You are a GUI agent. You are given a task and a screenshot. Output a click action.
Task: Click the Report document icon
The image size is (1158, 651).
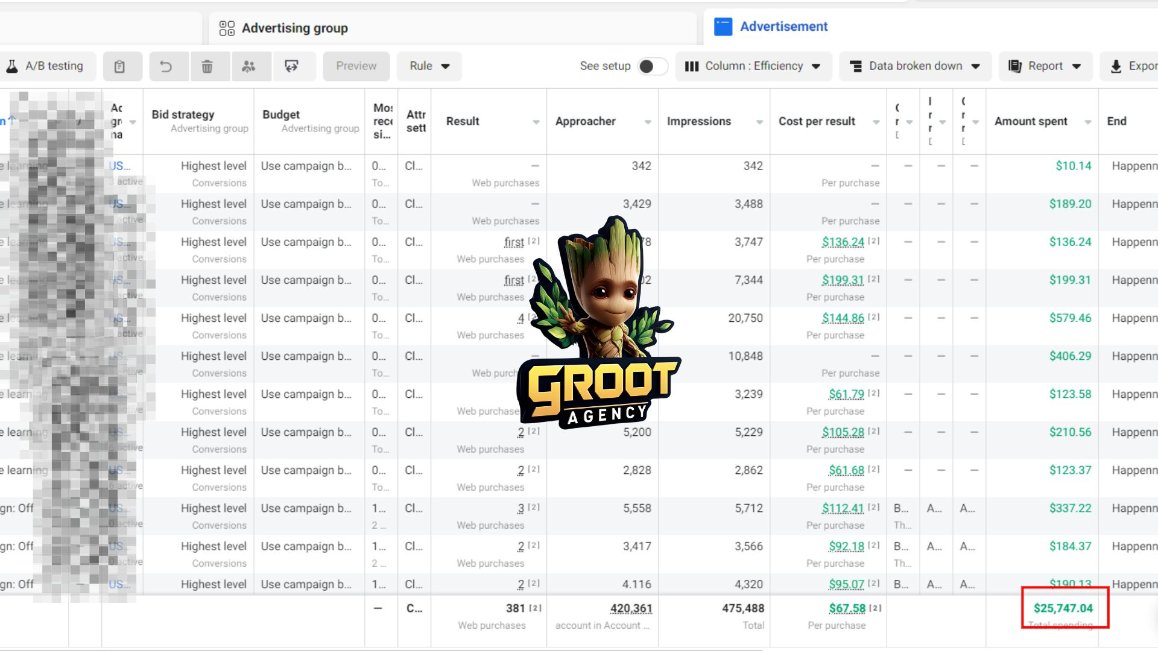[1015, 67]
